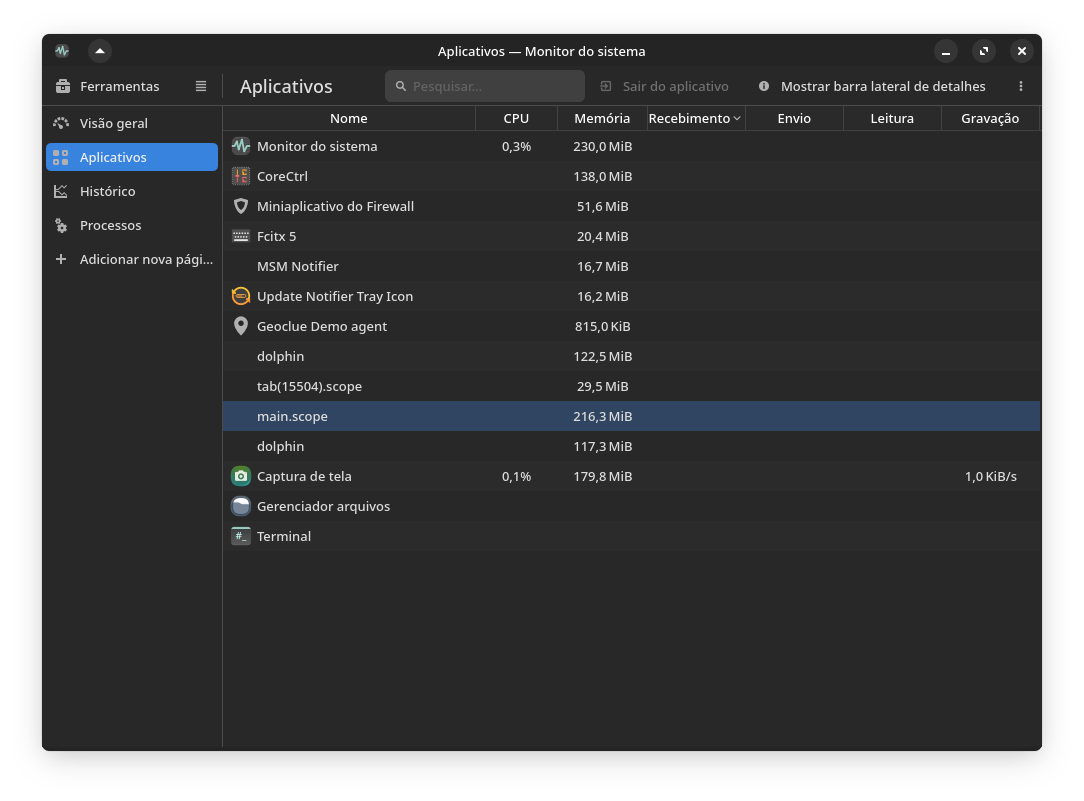Sort the list by CPU column
This screenshot has height=801, width=1084.
pos(516,118)
